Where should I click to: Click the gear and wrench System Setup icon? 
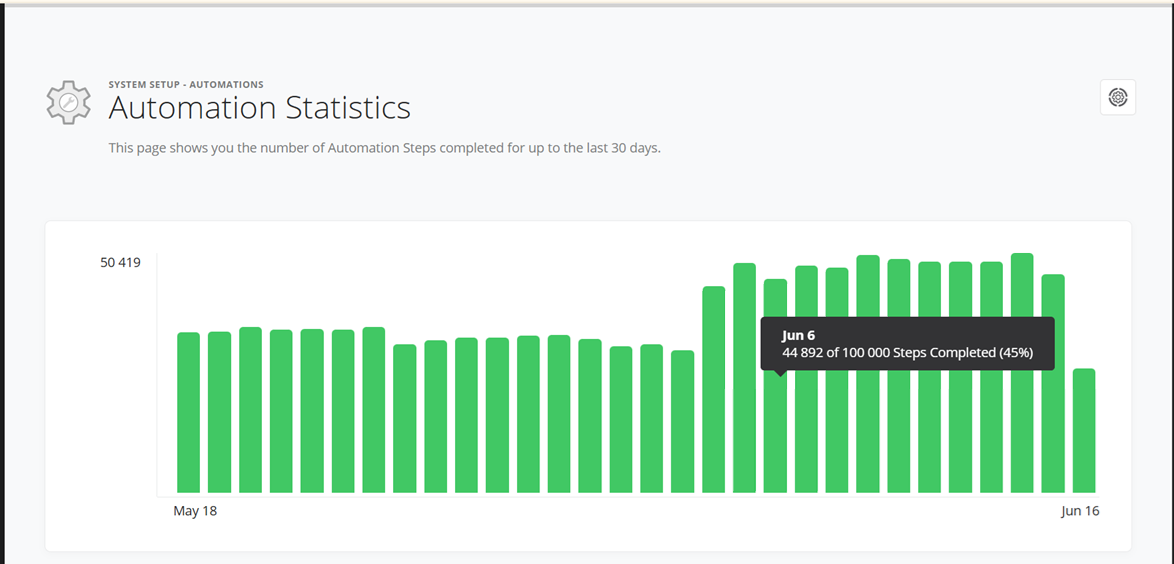coord(68,102)
